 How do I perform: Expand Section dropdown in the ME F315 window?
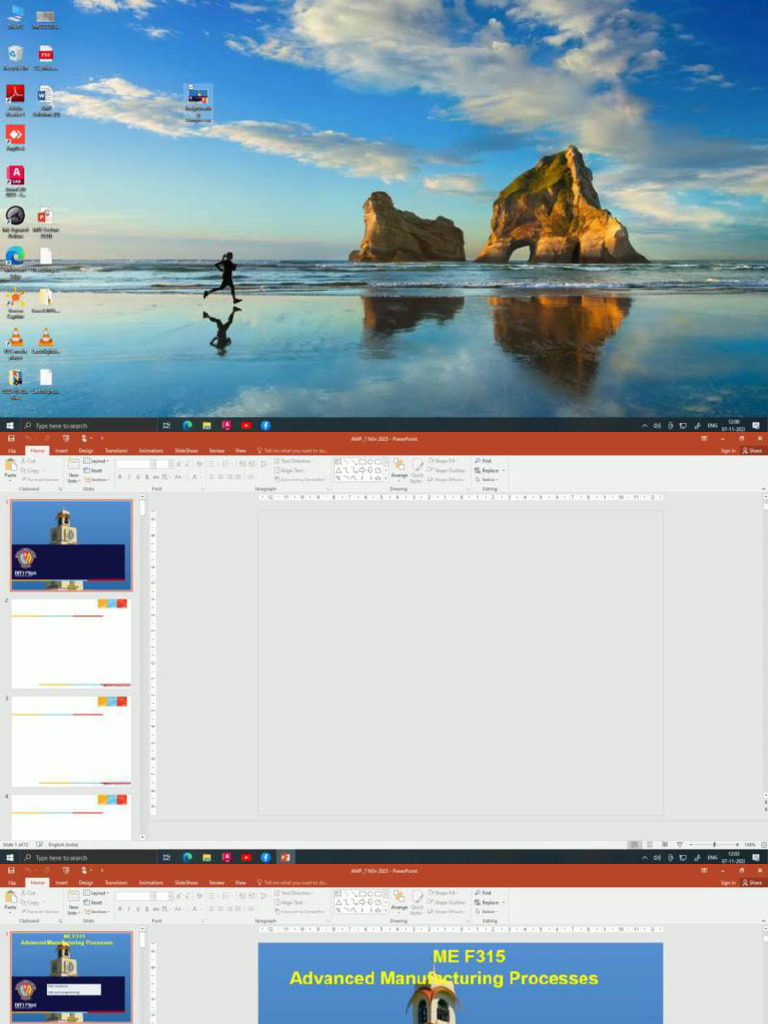coord(98,911)
